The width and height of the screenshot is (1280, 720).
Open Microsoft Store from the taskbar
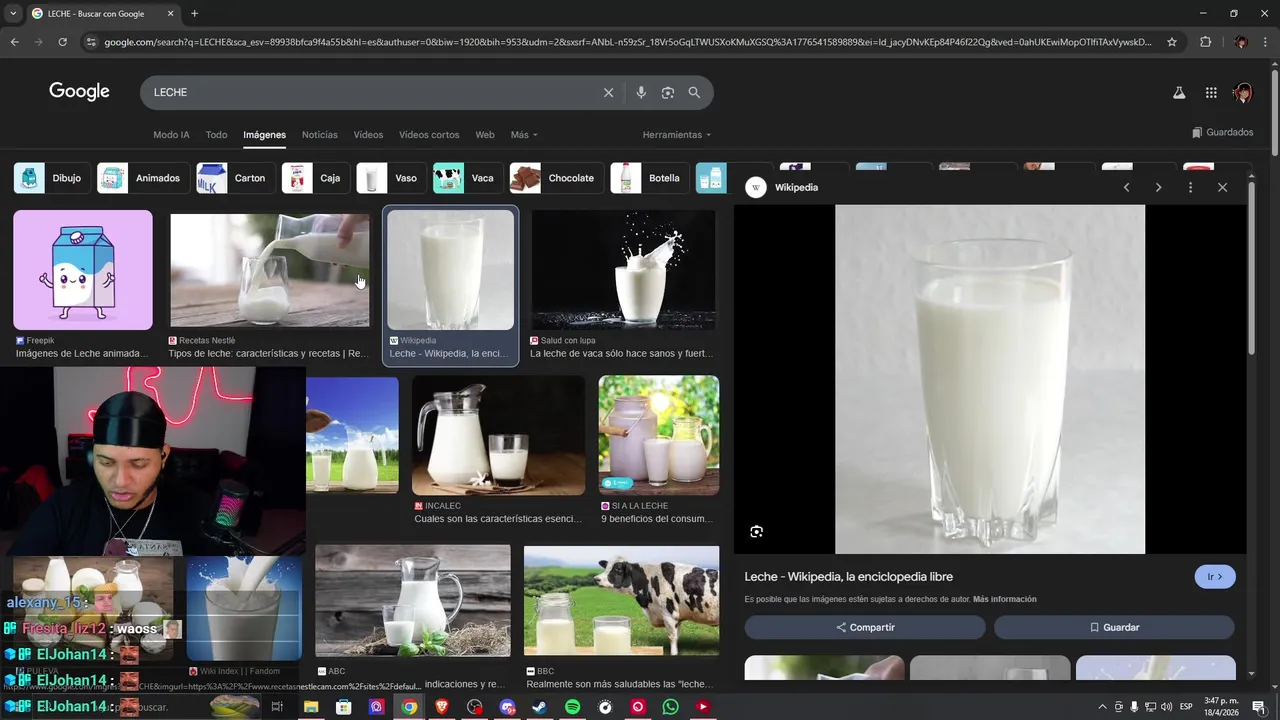coord(344,707)
